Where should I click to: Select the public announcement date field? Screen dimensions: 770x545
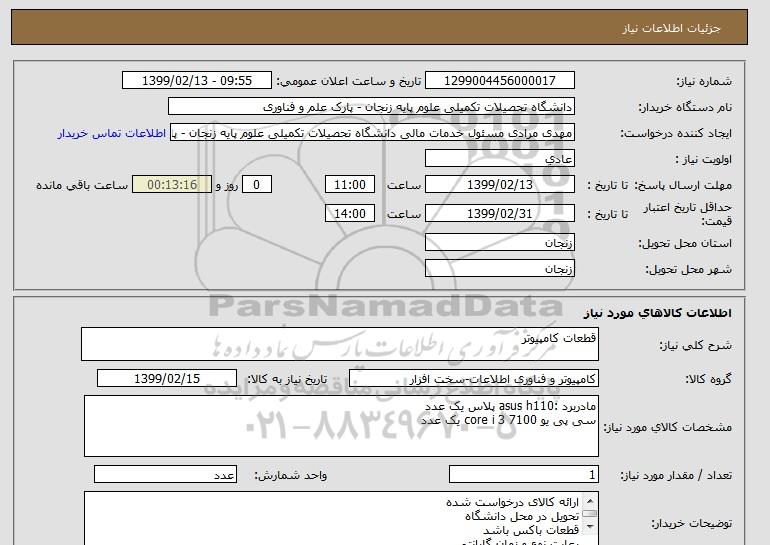click(x=196, y=81)
